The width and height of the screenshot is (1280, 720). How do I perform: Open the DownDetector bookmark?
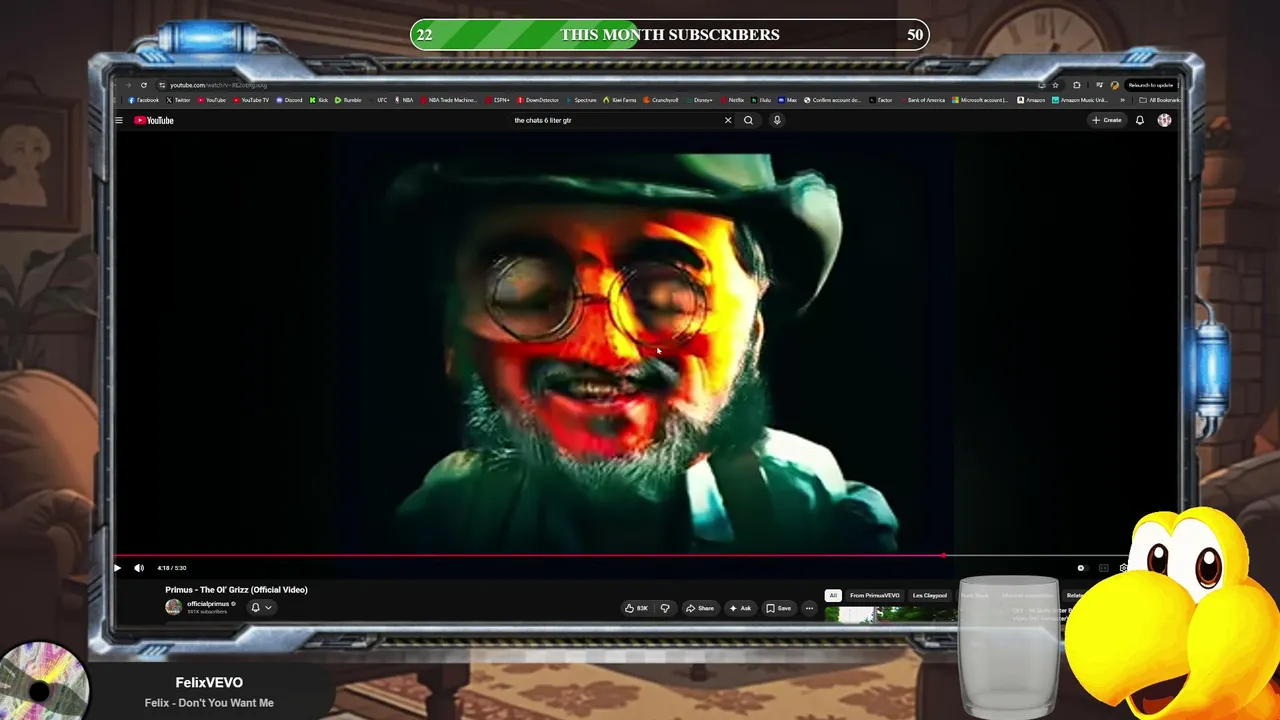tap(538, 100)
